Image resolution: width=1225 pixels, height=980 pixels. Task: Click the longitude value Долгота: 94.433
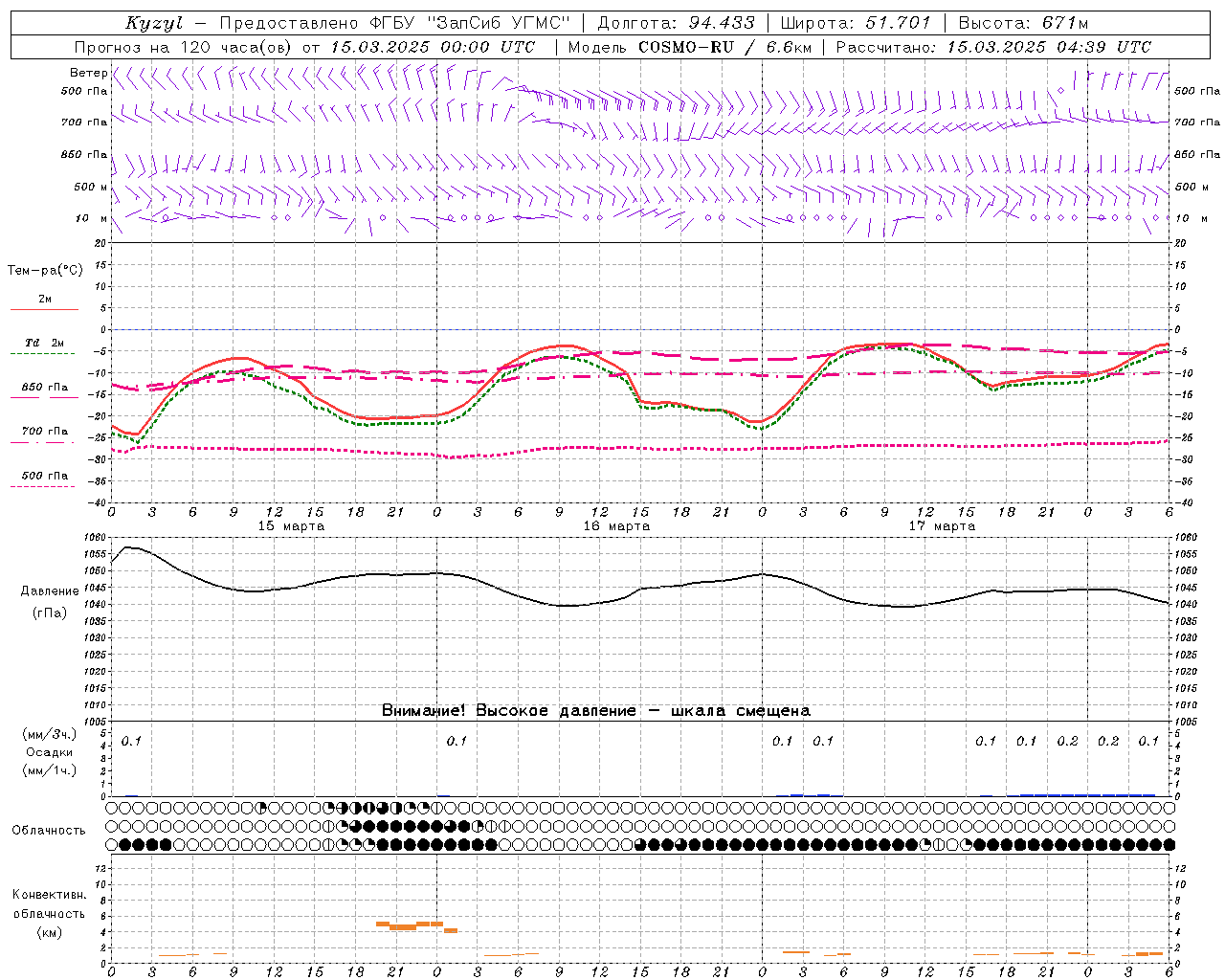[x=676, y=23]
